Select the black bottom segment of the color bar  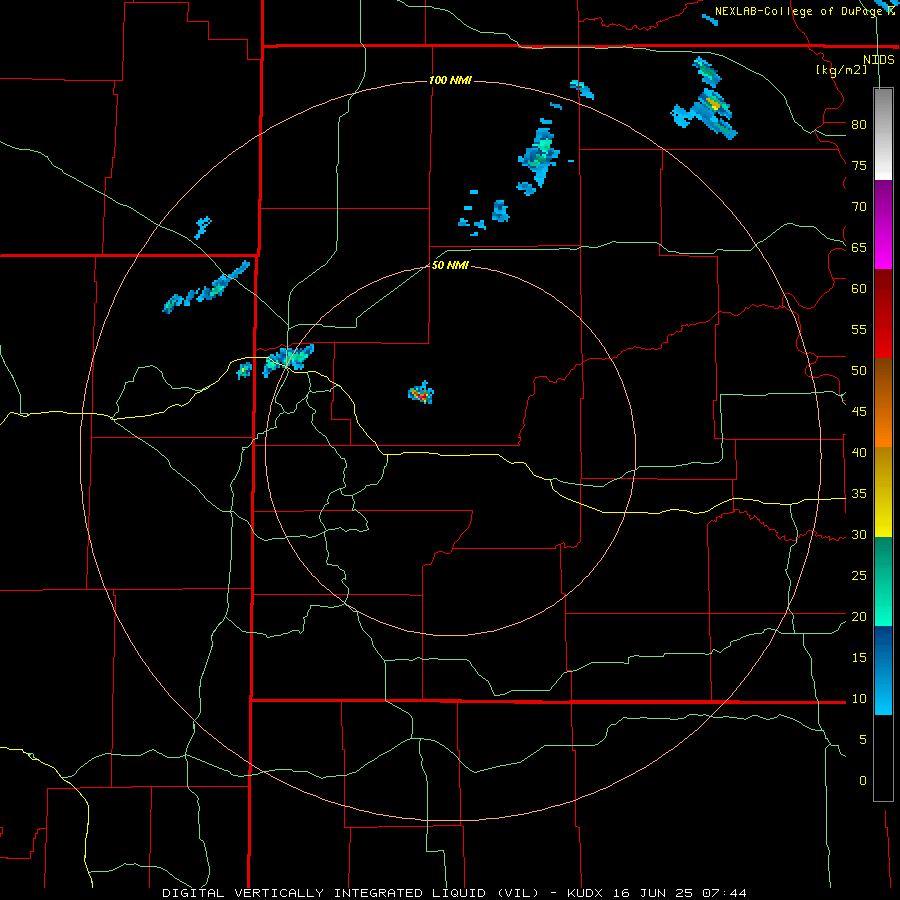coord(883,758)
